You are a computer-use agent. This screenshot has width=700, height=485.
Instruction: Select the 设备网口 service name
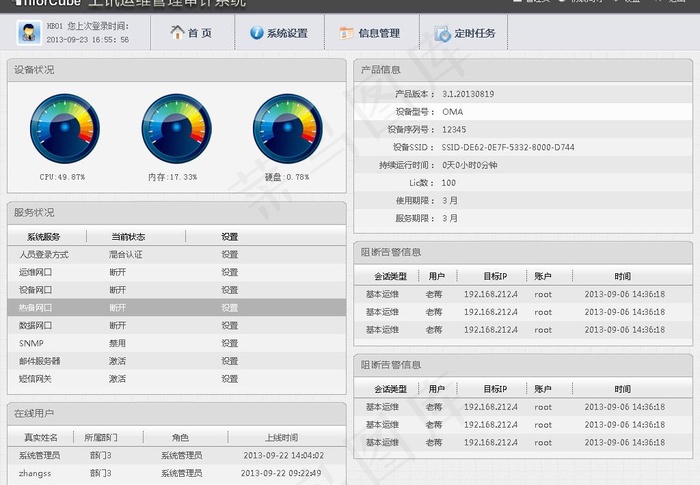click(35, 290)
